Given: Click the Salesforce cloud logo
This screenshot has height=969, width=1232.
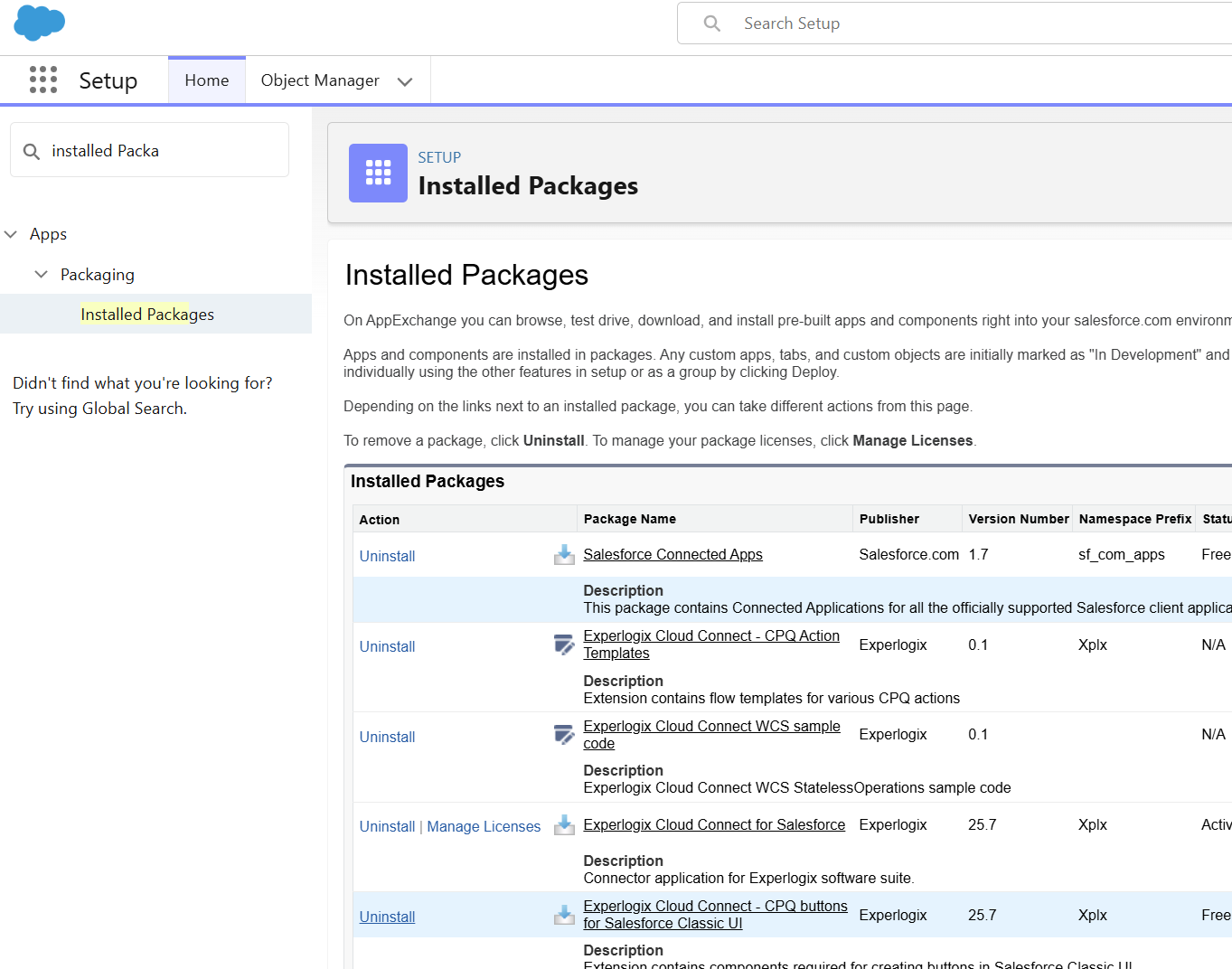Looking at the screenshot, I should [x=40, y=23].
